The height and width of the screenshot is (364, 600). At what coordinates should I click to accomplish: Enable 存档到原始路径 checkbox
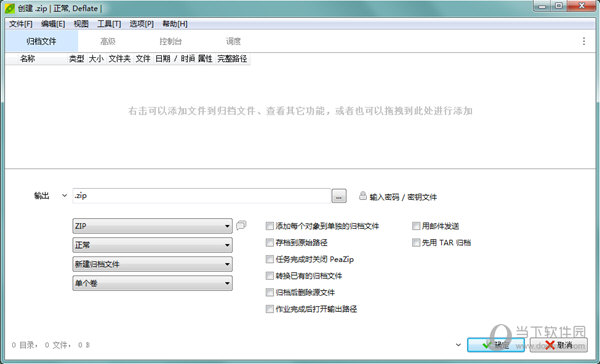(x=270, y=242)
